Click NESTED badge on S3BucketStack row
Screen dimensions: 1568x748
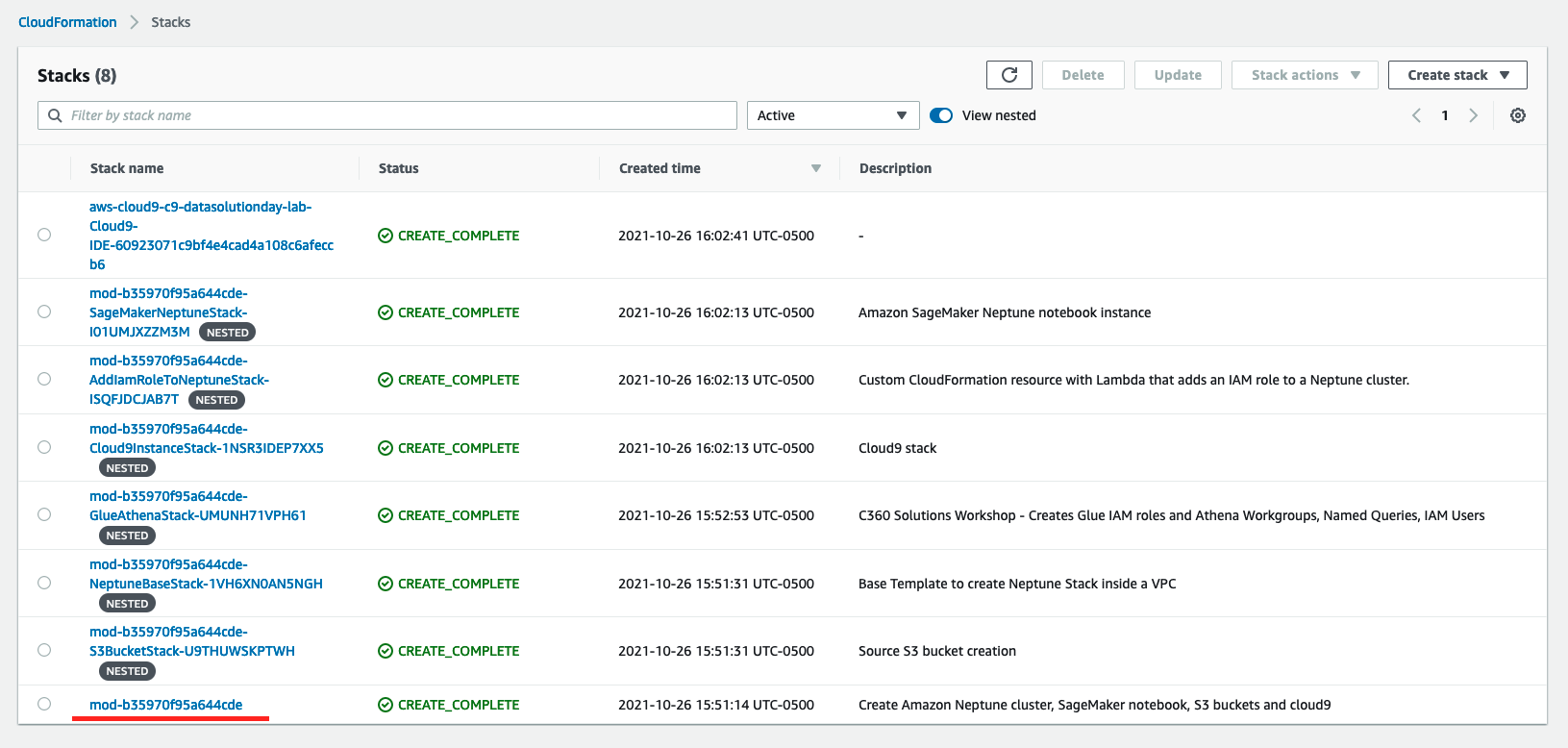tap(127, 671)
